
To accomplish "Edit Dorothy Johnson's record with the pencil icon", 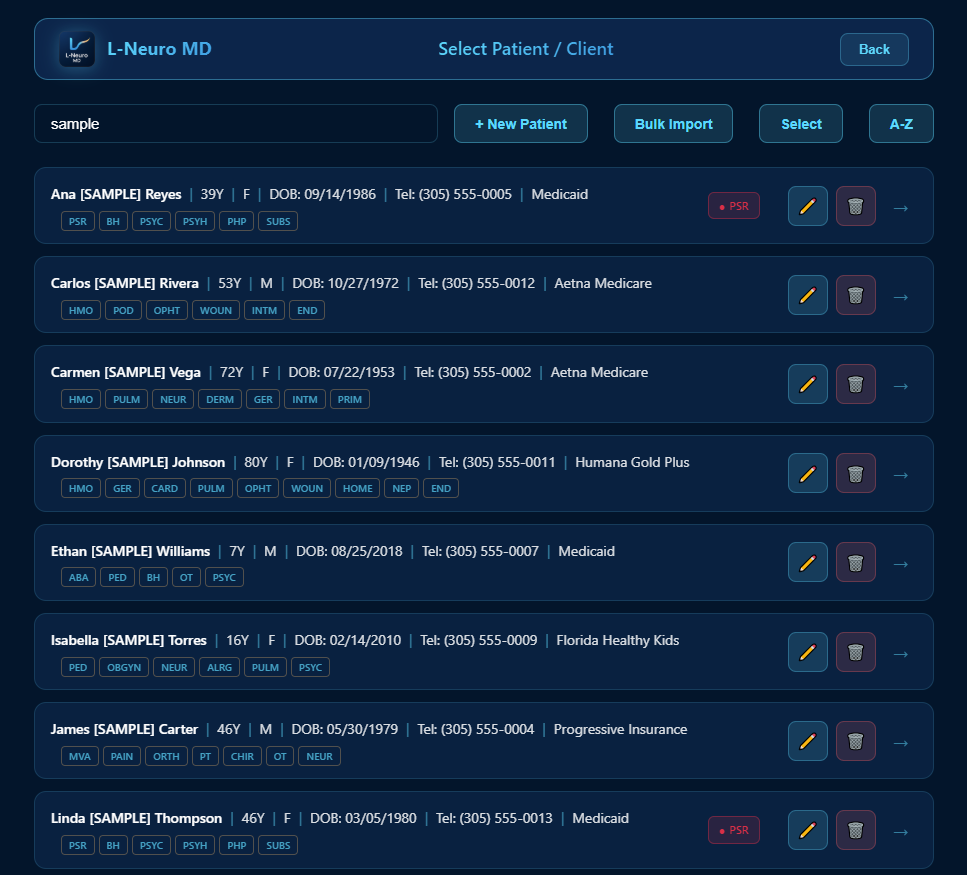I will 807,473.
